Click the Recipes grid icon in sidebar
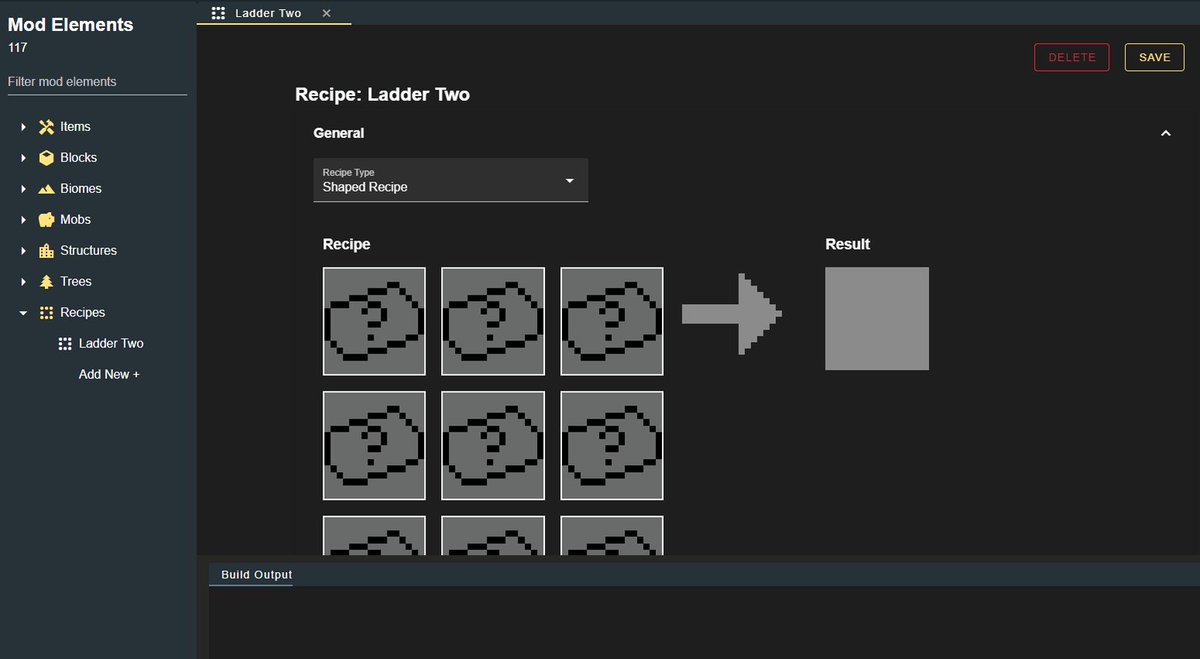This screenshot has width=1200, height=659. [46, 313]
